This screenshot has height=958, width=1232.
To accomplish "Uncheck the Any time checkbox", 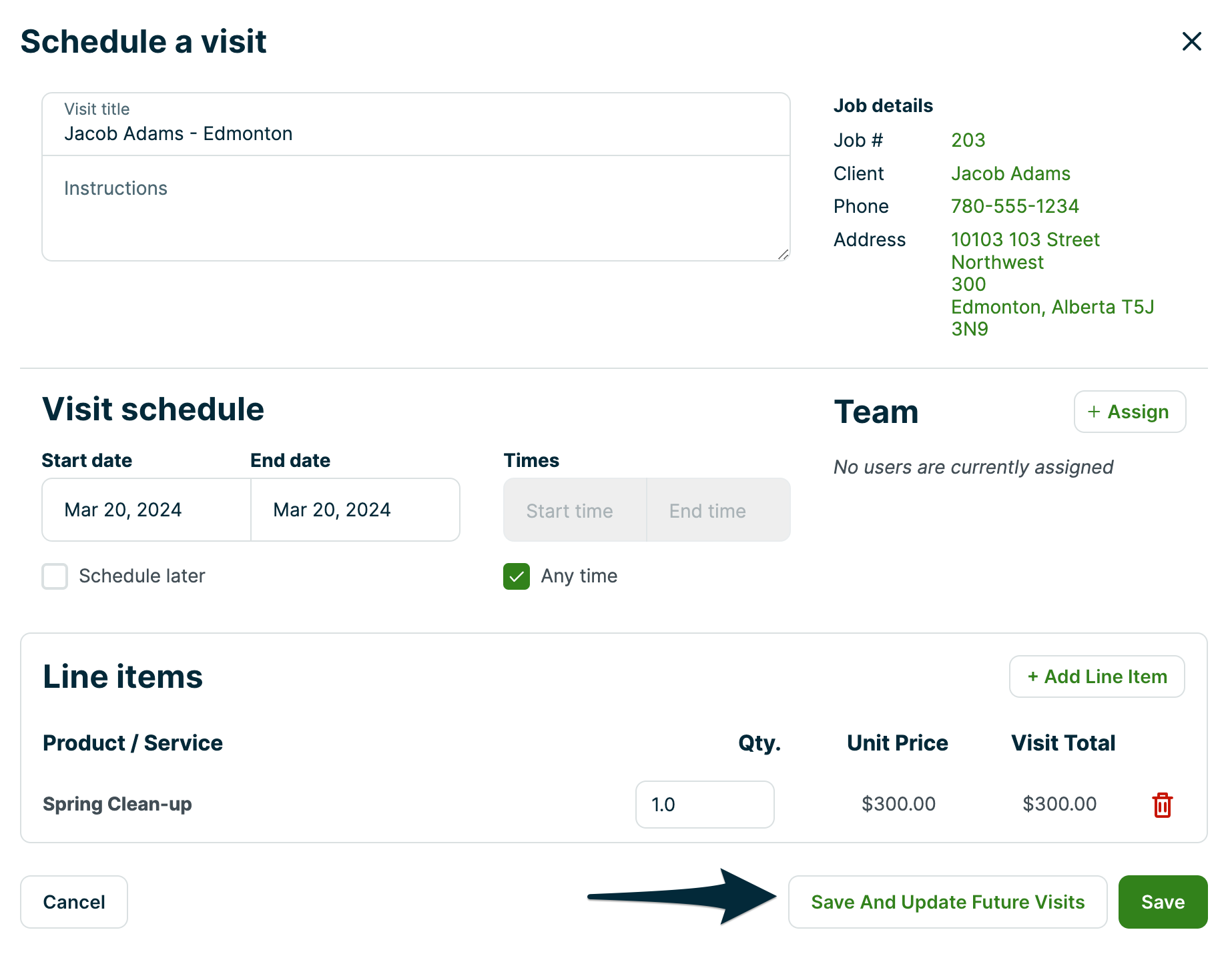I will (517, 576).
